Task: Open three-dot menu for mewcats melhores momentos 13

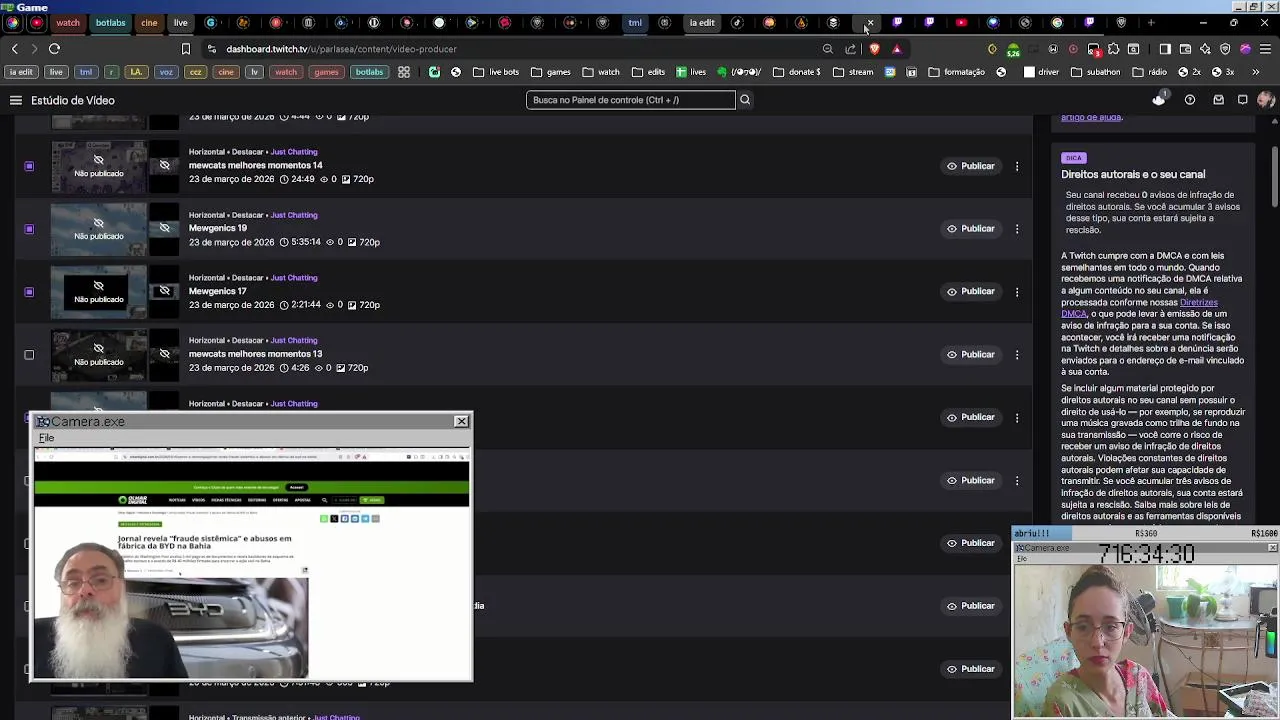Action: pos(1017,355)
